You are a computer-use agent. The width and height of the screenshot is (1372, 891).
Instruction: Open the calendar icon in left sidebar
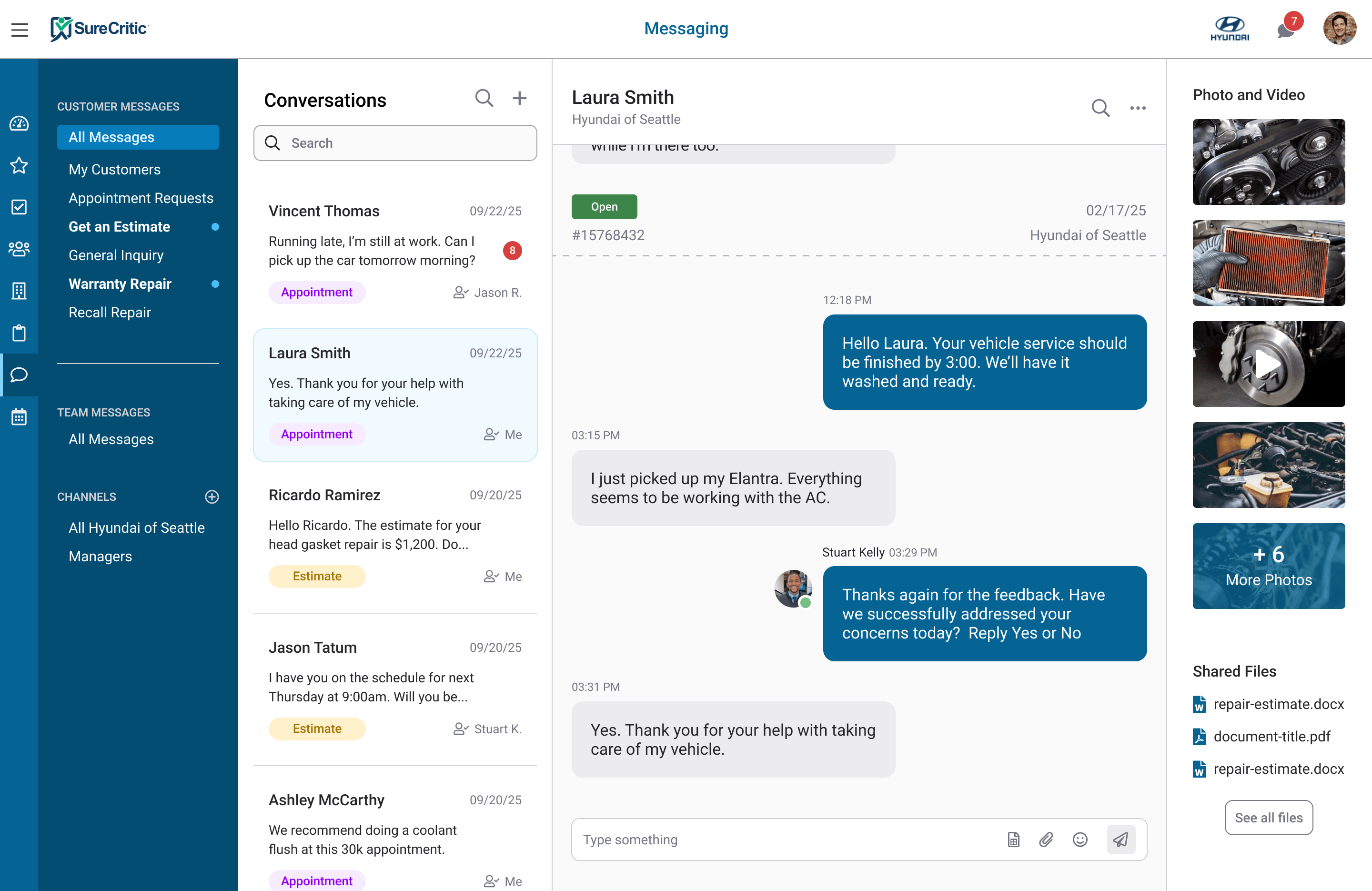click(19, 416)
